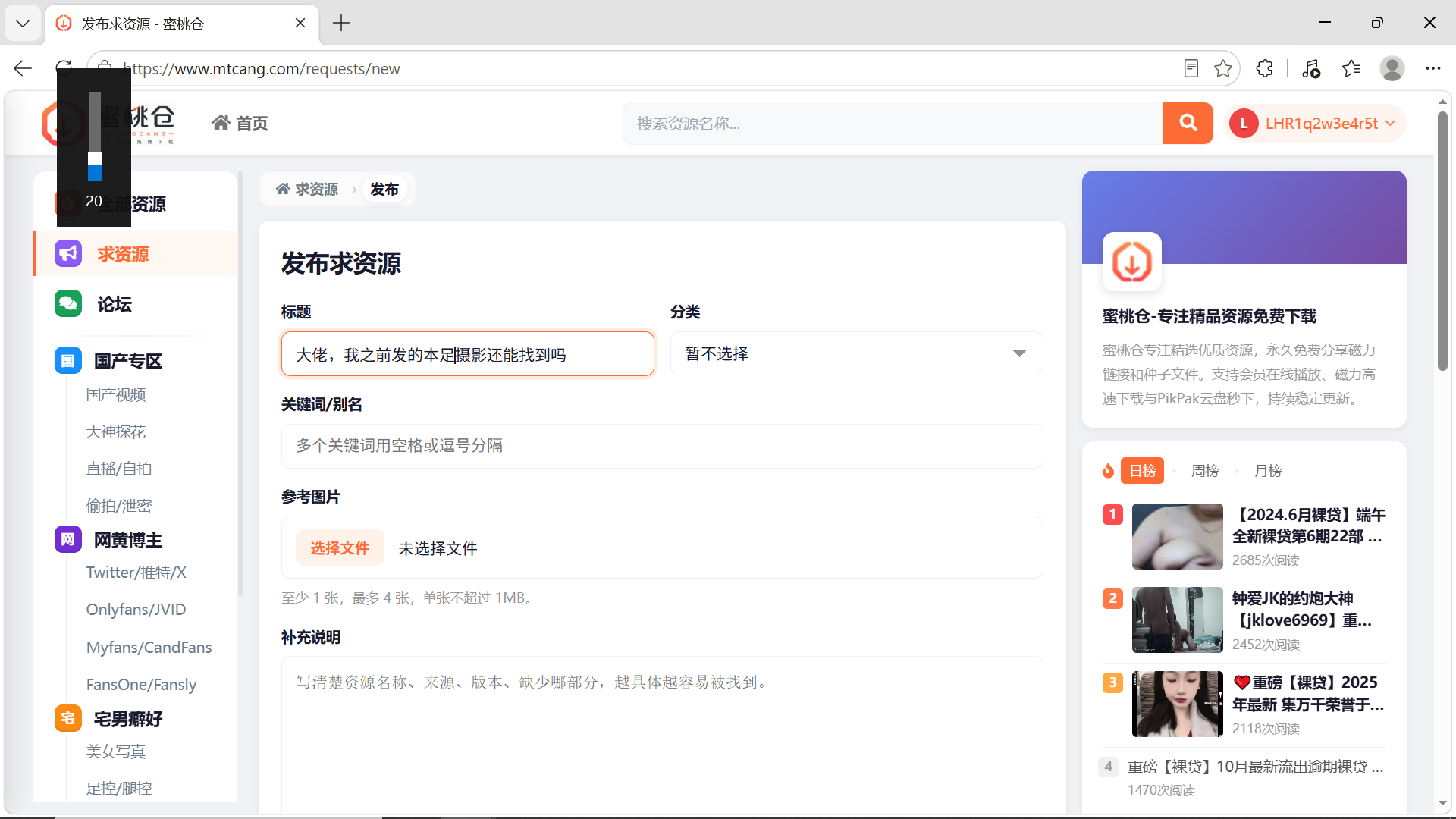The height and width of the screenshot is (819, 1456).
Task: Open the 求资源 megaphone icon
Action: click(x=68, y=253)
